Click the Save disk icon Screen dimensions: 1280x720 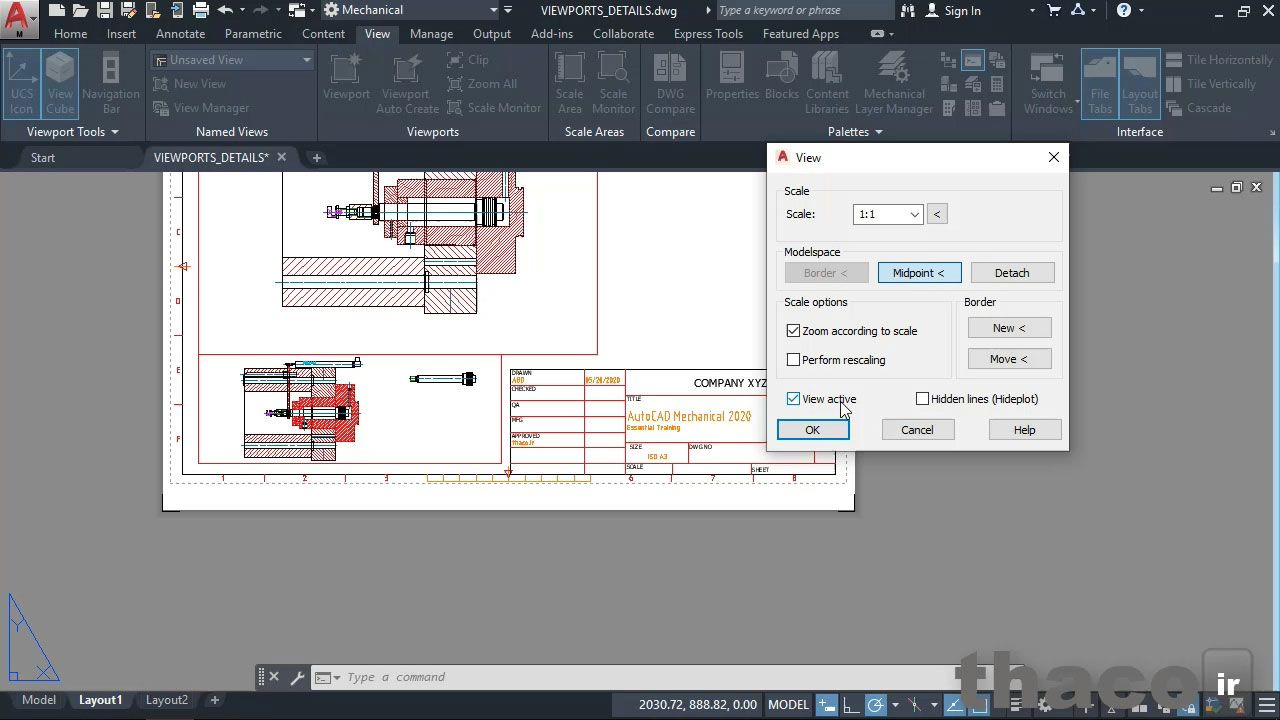tap(105, 10)
